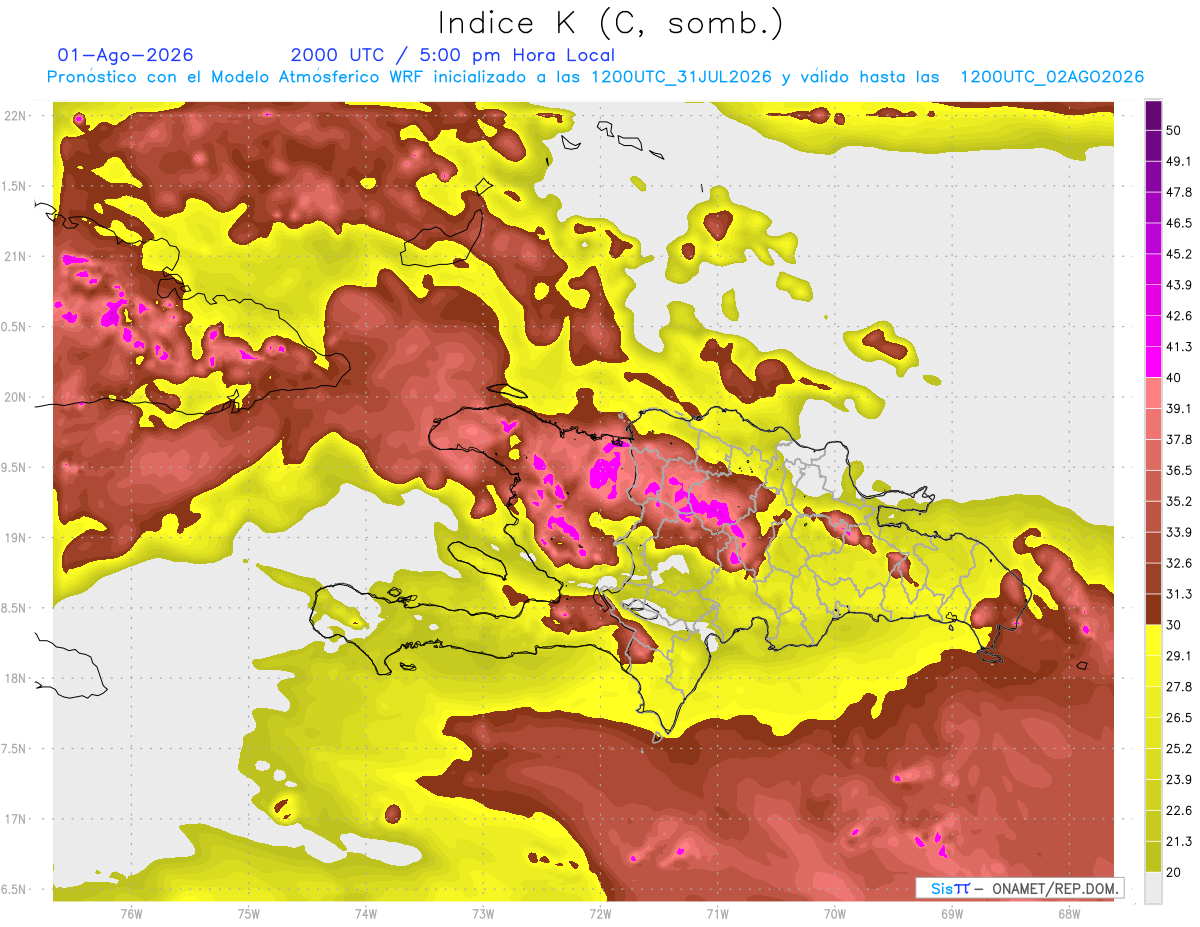
Task: Click the 'SisTT - ONAMET/REP.DOM.' label
Action: coord(1020,888)
